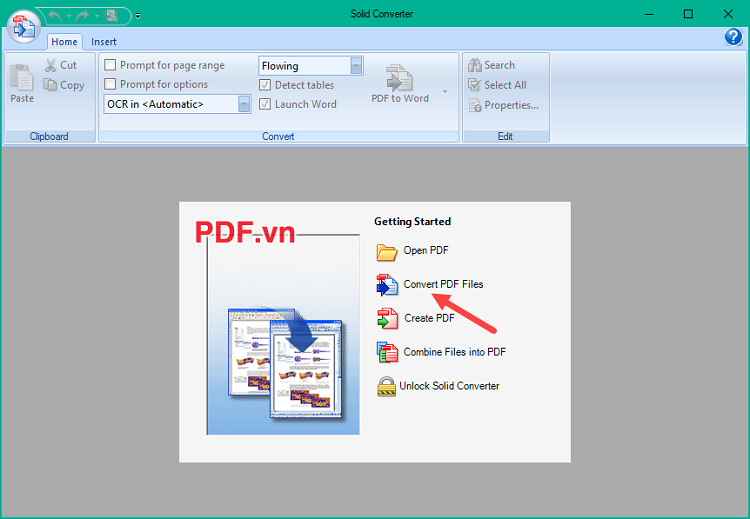Click the Open PDF text link
750x519 pixels.
coord(426,250)
